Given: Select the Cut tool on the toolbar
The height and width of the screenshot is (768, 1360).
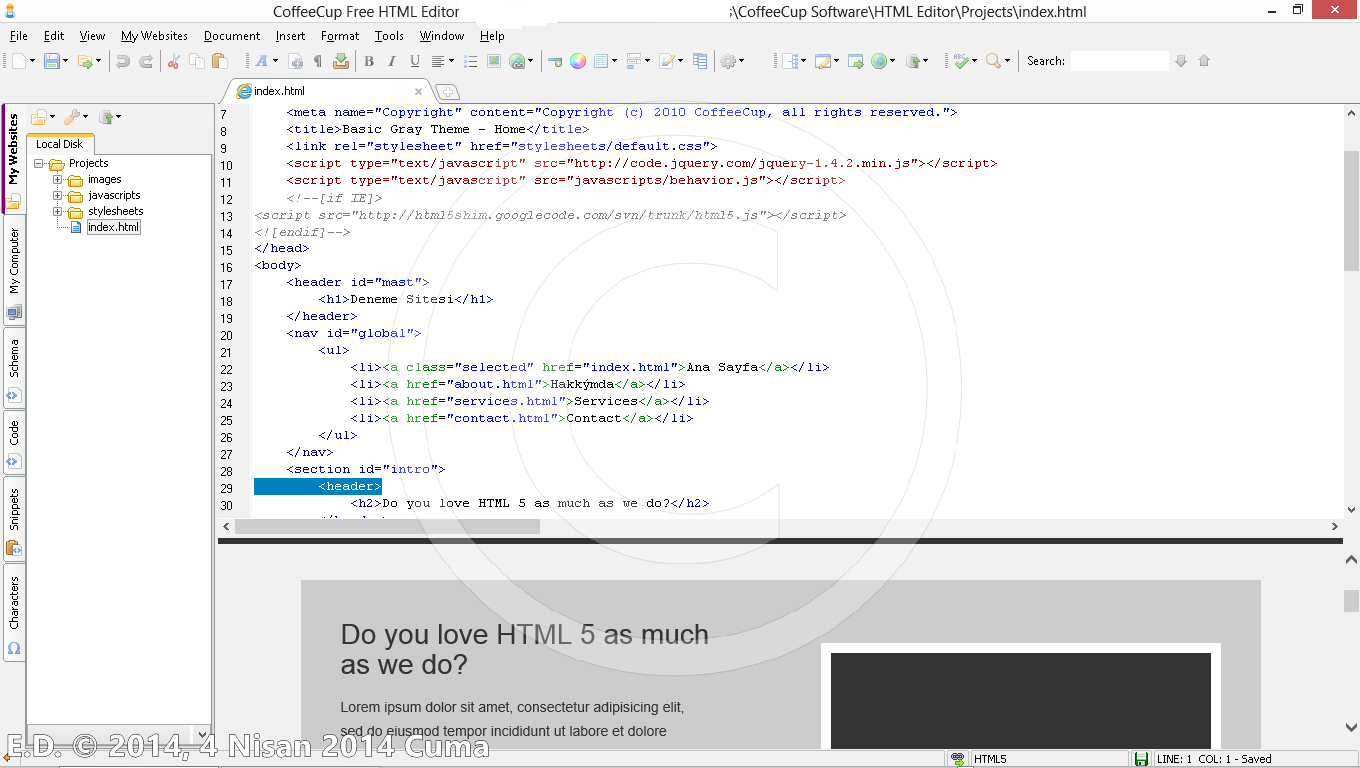Looking at the screenshot, I should [x=173, y=61].
